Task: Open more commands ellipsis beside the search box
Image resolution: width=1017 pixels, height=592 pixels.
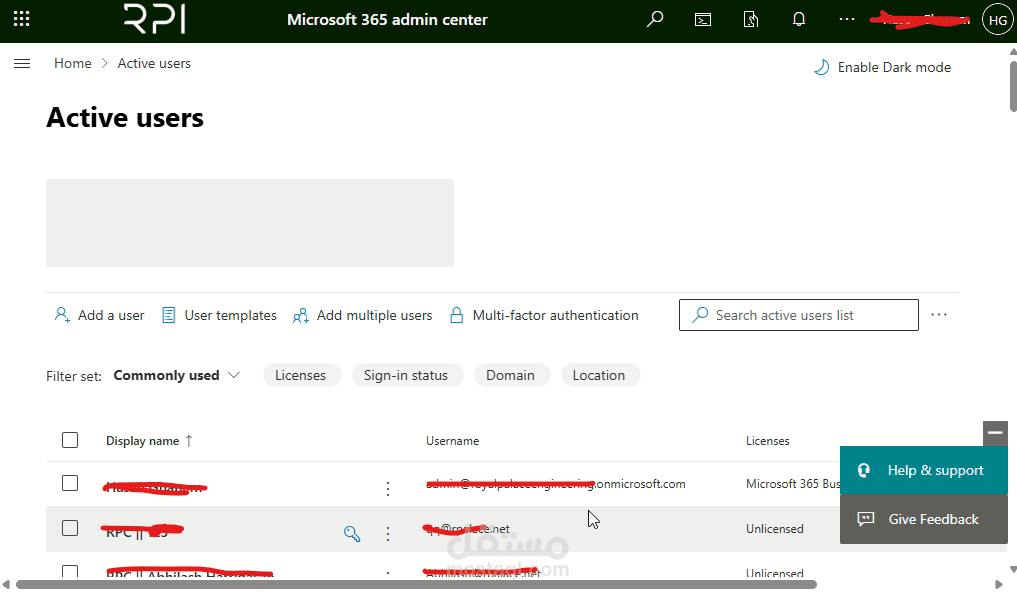Action: pyautogui.click(x=939, y=315)
